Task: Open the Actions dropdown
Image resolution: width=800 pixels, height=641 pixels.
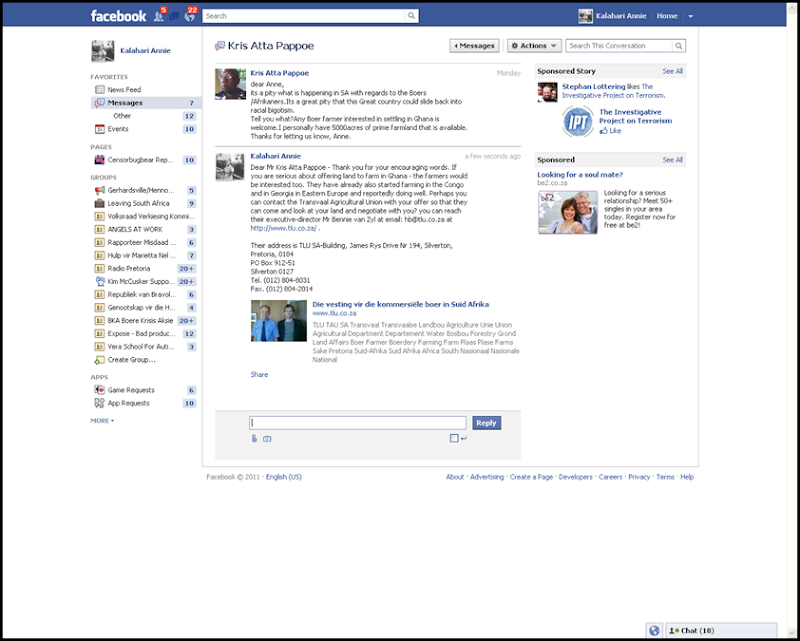Action: (534, 46)
